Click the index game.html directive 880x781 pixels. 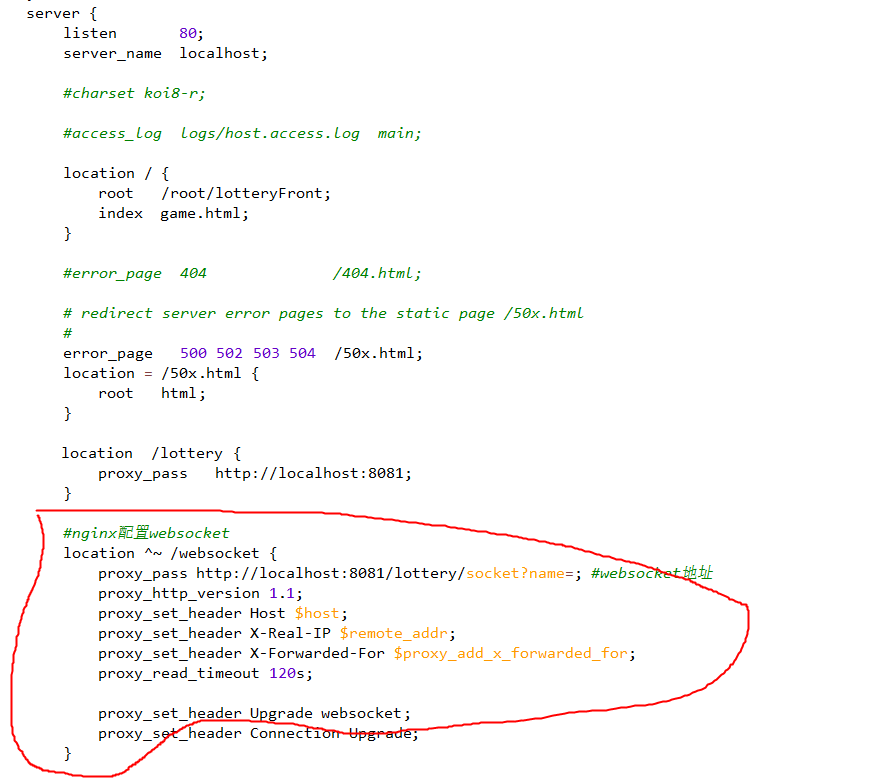(172, 213)
